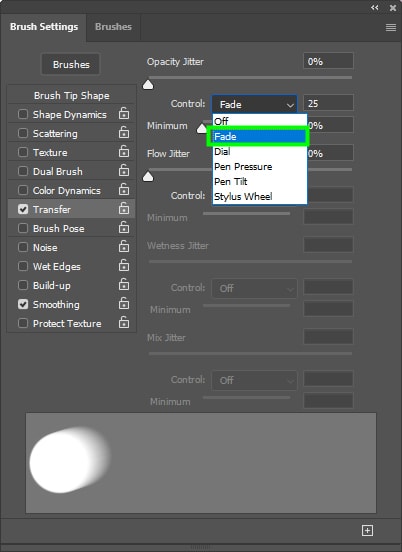Uncheck the Transfer checkbox

tap(23, 209)
